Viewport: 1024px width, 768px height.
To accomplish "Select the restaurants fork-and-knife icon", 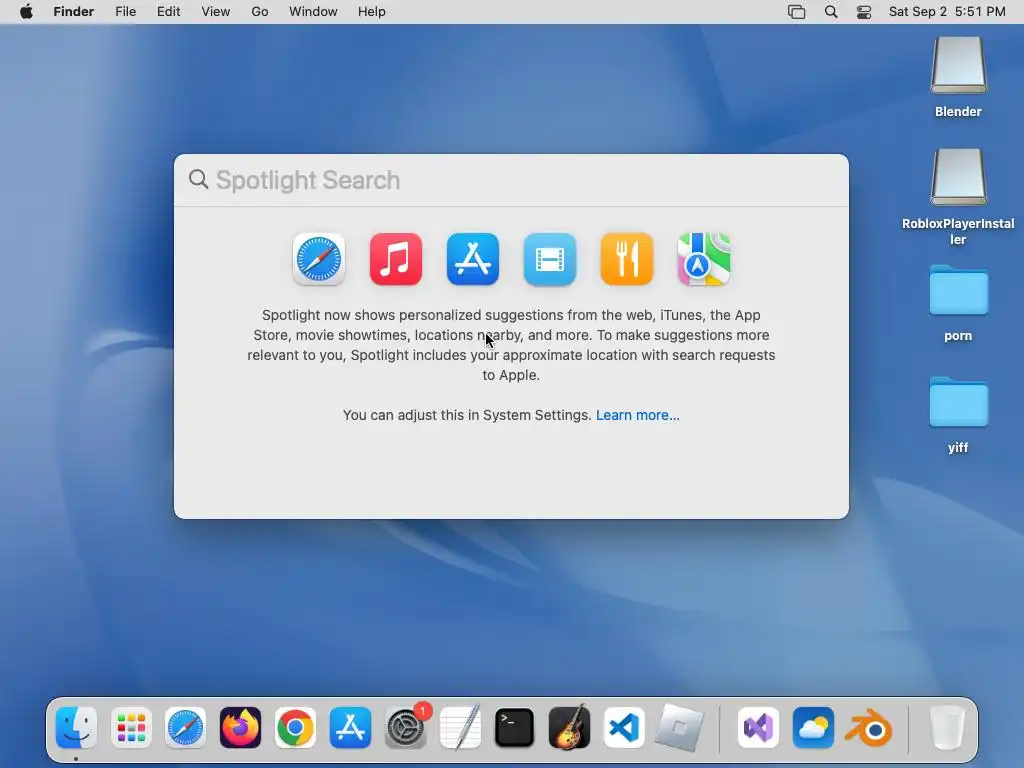I will click(627, 259).
